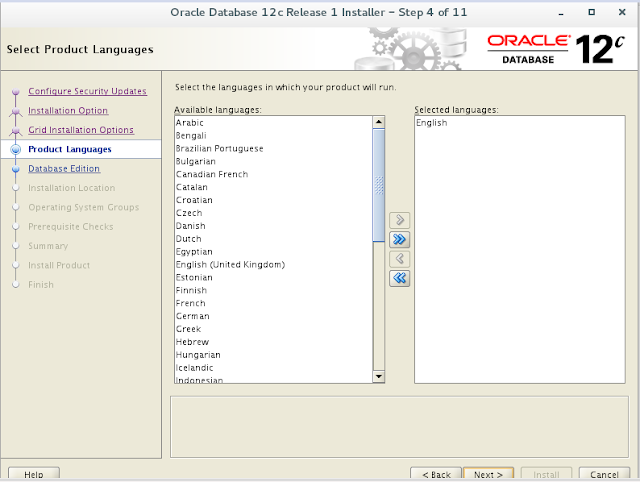
Task: Select English in Selected languages
Action: [x=519, y=123]
